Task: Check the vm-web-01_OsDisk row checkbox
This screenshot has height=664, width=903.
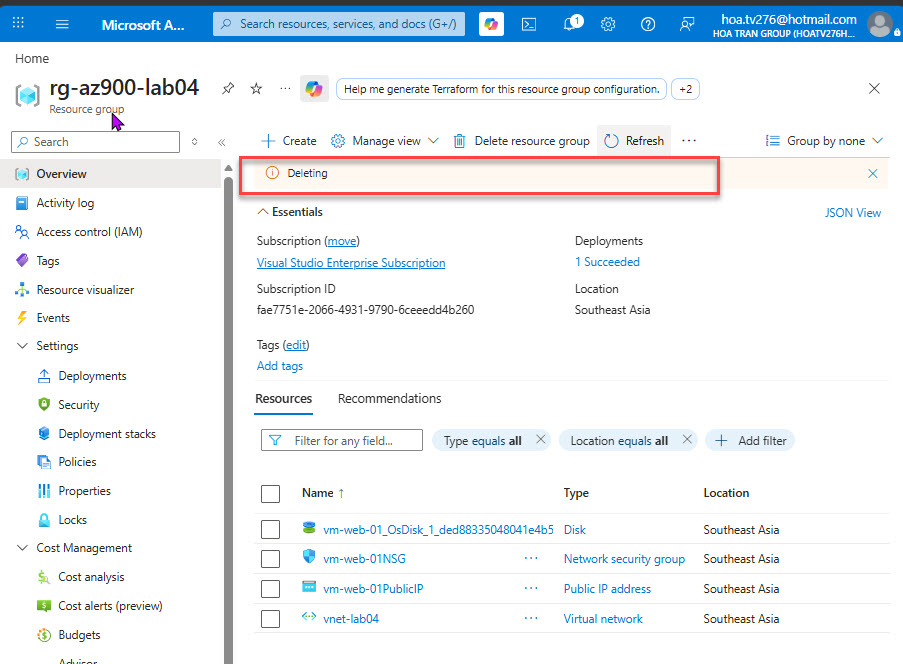Action: [270, 529]
